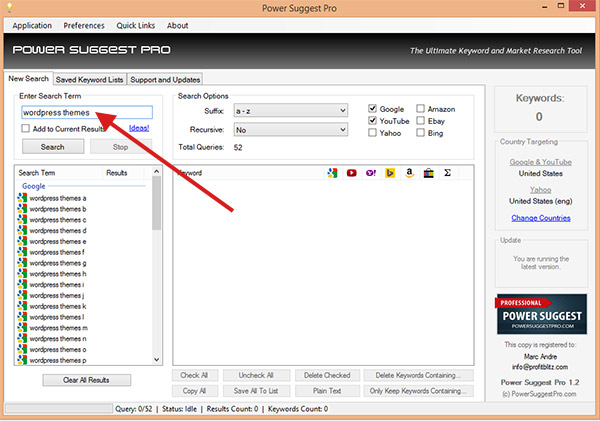This screenshot has height=421, width=600.
Task: Click the Bing column icon in keyword header
Action: click(x=390, y=173)
